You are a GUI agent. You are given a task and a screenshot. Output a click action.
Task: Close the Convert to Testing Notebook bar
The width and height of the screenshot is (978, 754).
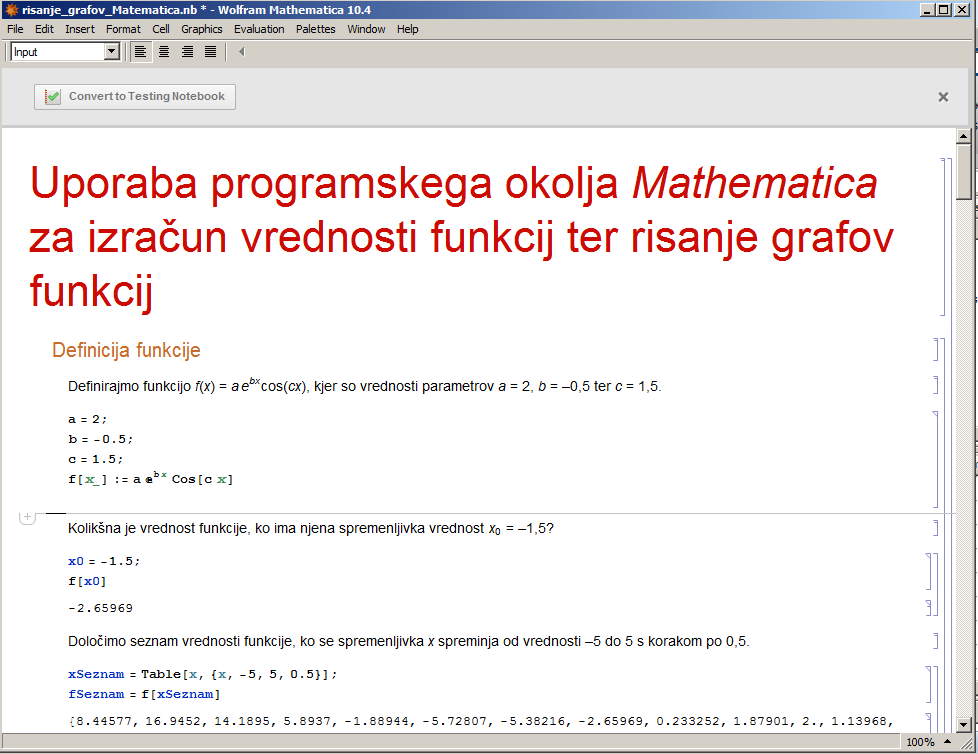(x=943, y=97)
